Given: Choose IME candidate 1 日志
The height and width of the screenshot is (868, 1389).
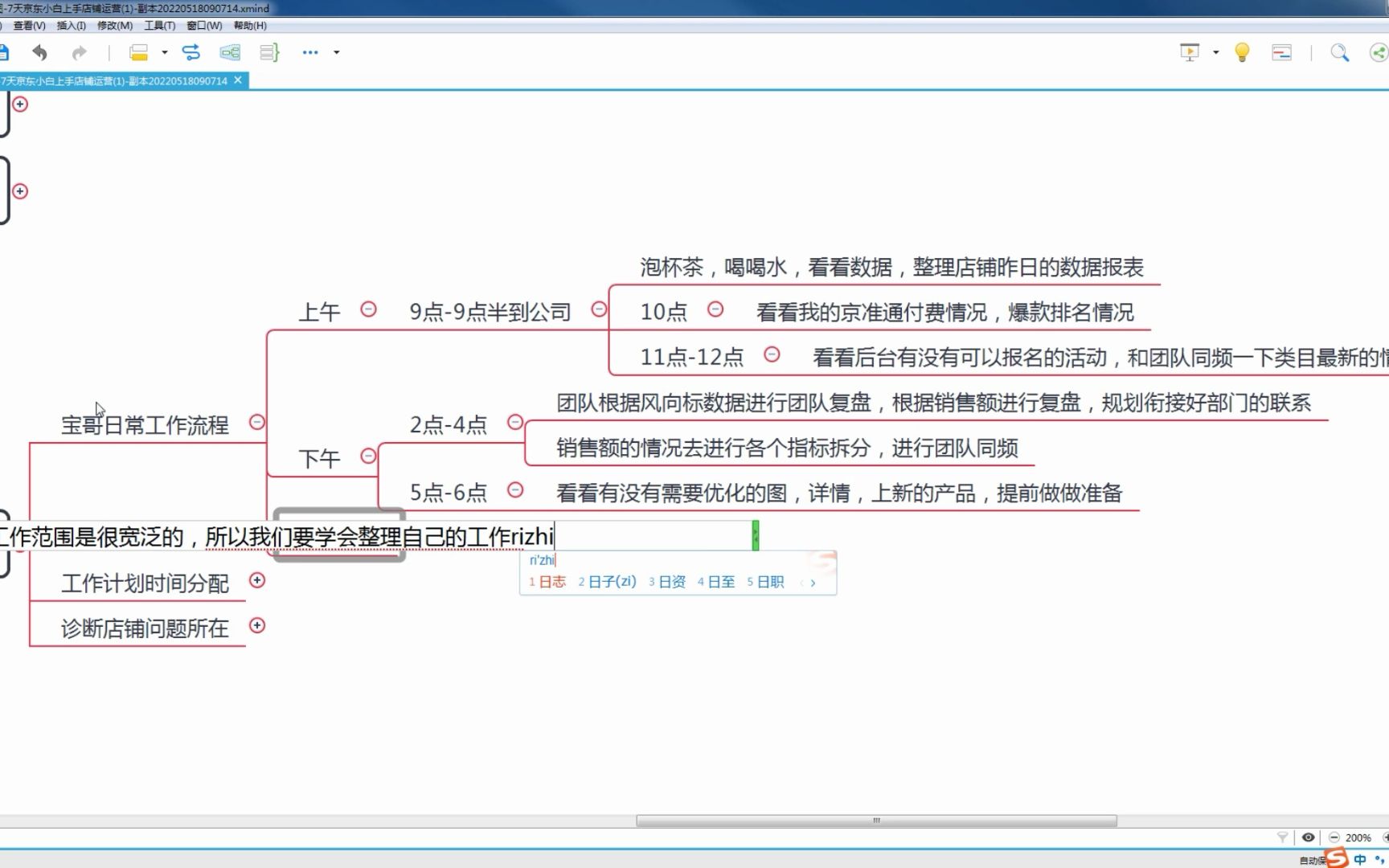Looking at the screenshot, I should pyautogui.click(x=547, y=582).
